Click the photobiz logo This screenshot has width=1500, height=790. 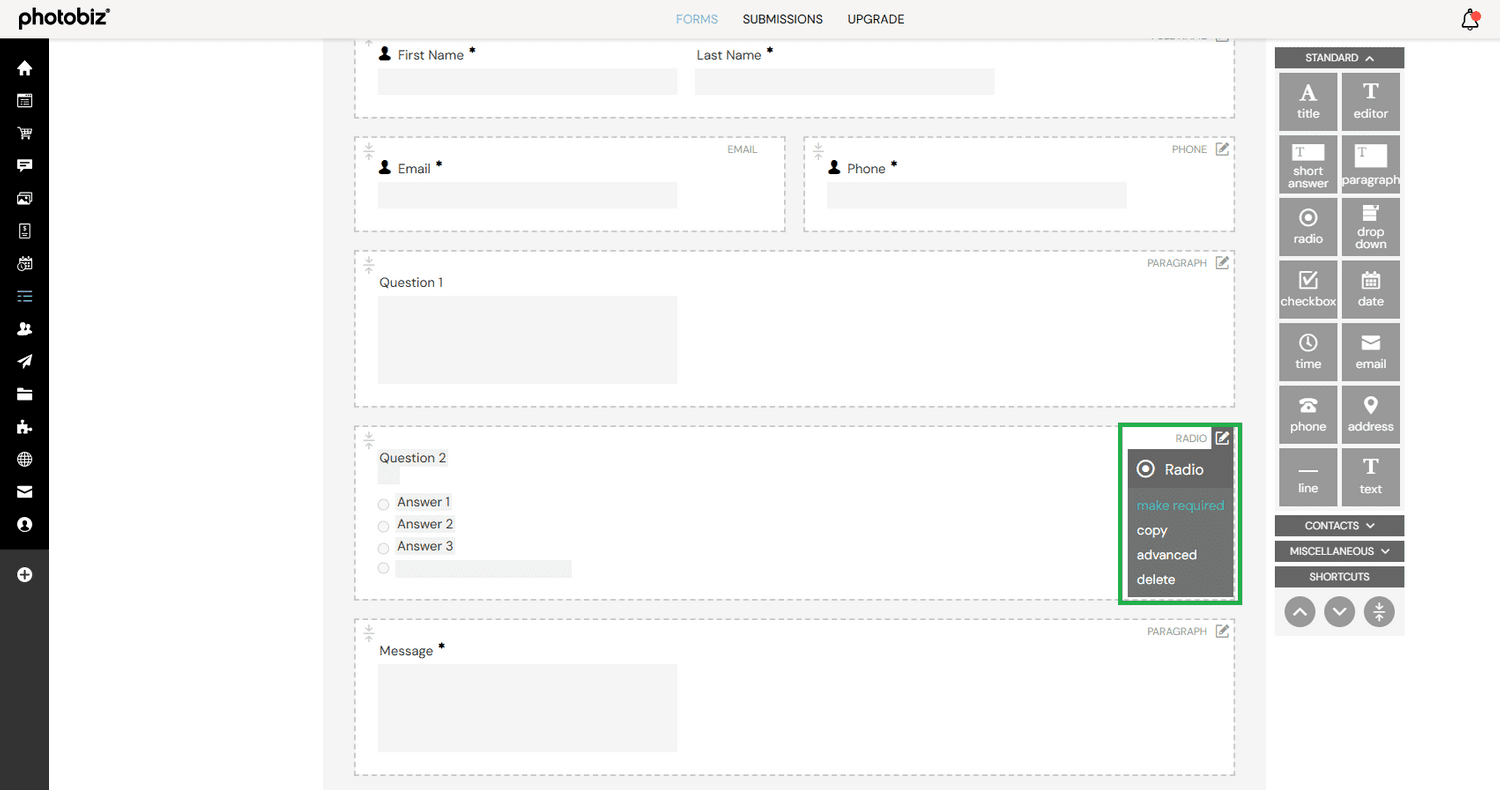pyautogui.click(x=64, y=19)
